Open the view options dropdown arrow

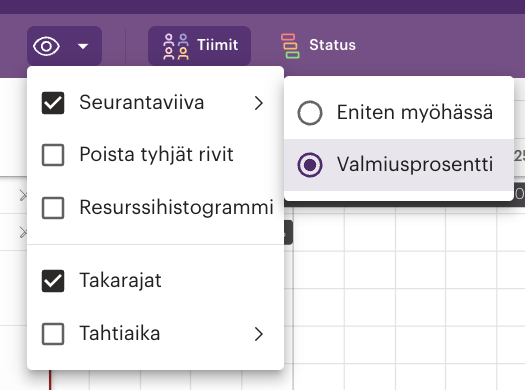coord(83,46)
